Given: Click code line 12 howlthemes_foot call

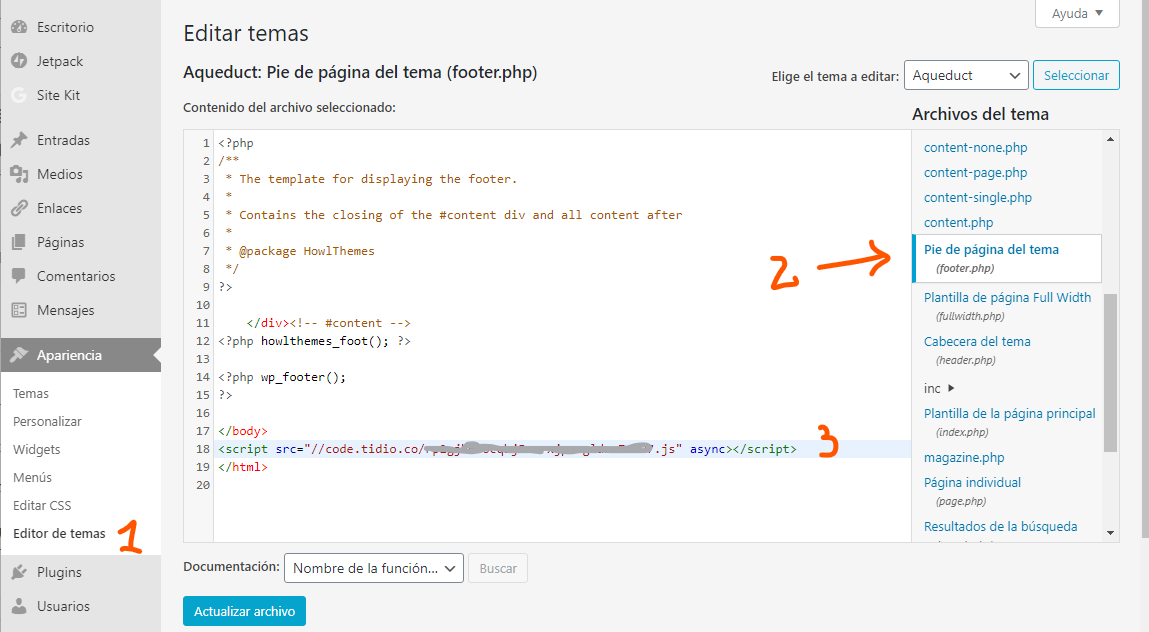Looking at the screenshot, I should coord(314,341).
